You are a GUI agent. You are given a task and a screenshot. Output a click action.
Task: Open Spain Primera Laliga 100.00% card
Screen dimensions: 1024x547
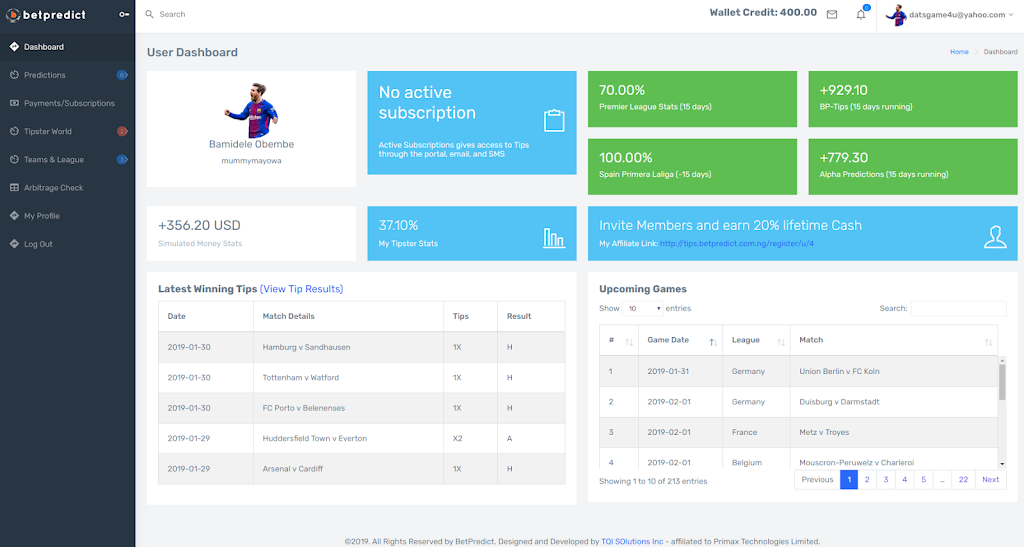tap(692, 166)
